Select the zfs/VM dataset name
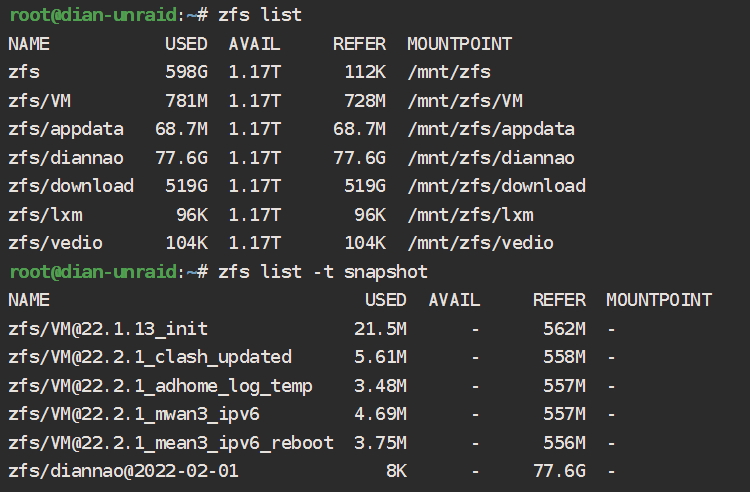 click(x=40, y=101)
